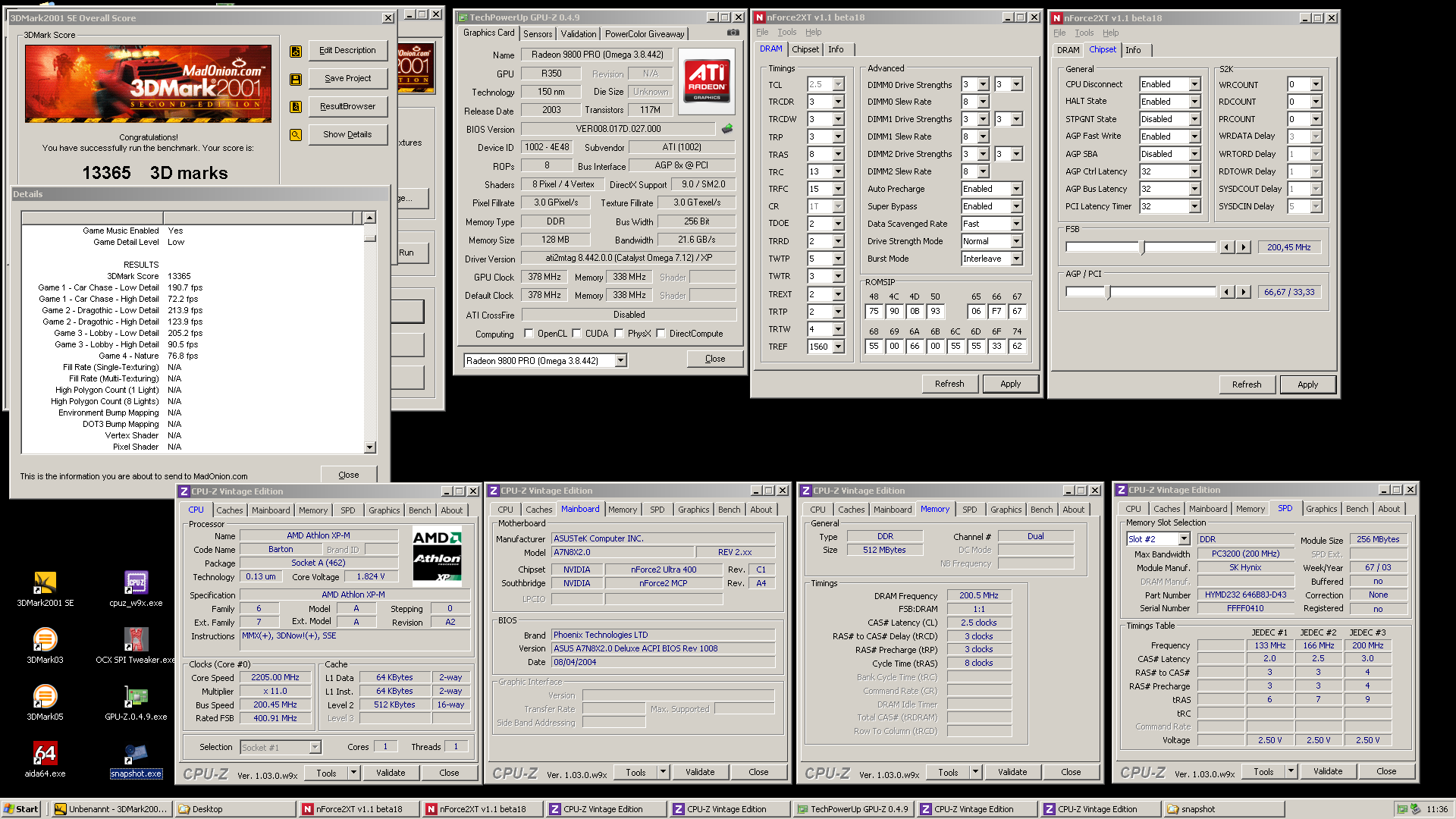Open the 3DMark03 desktop shortcut
Viewport: 1456px width, 819px height.
[45, 646]
